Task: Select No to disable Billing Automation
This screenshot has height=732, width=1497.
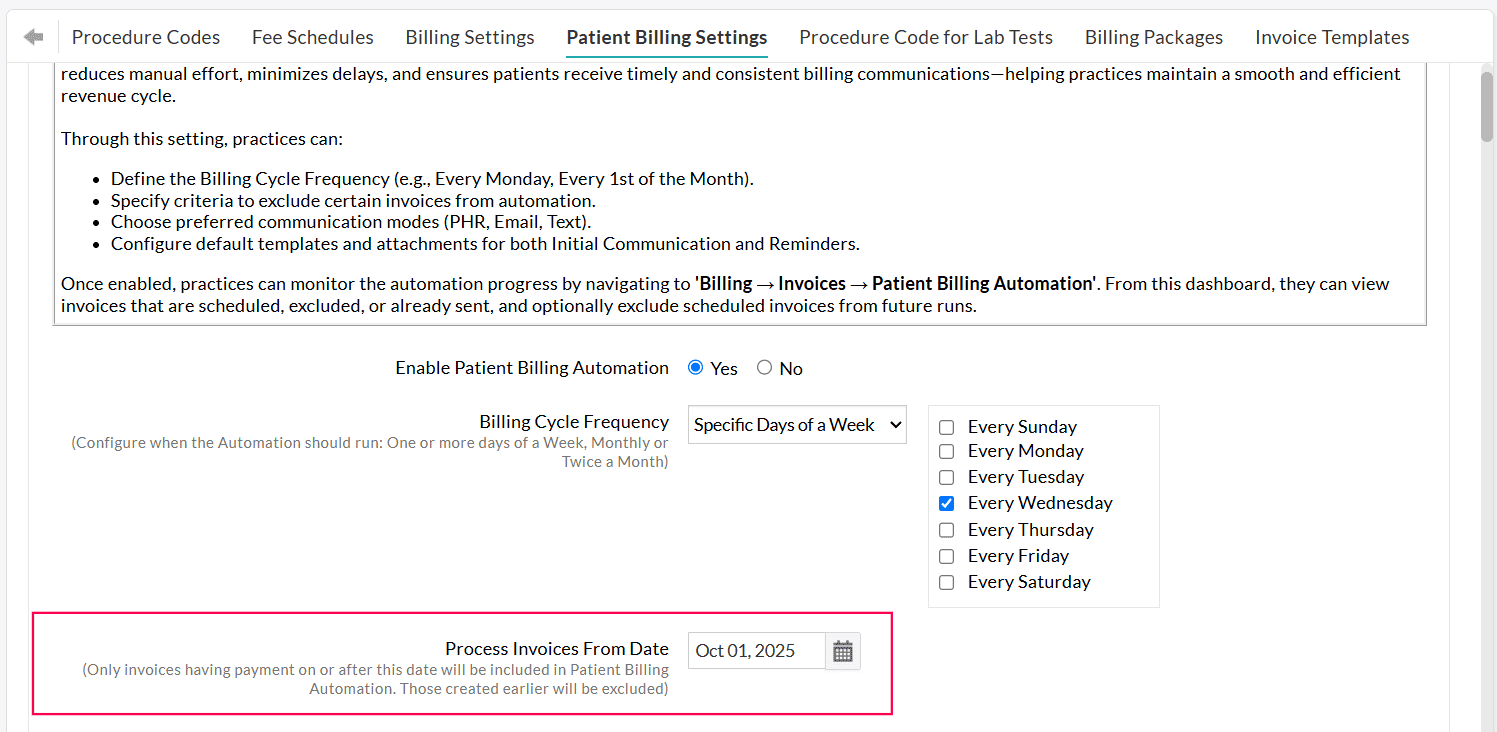Action: tap(765, 368)
